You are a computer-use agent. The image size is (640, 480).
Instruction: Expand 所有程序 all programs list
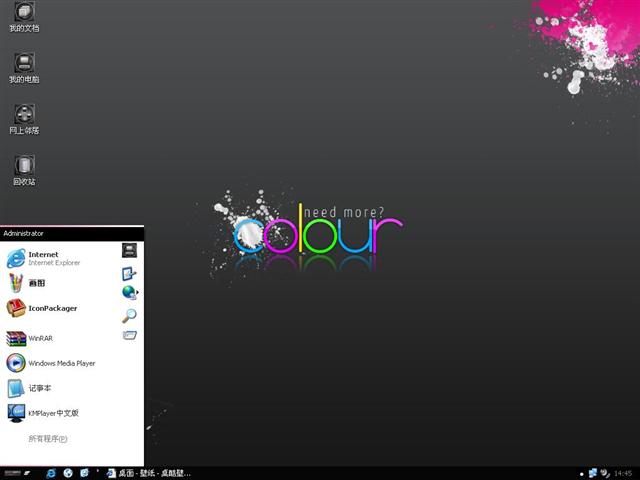click(48, 439)
